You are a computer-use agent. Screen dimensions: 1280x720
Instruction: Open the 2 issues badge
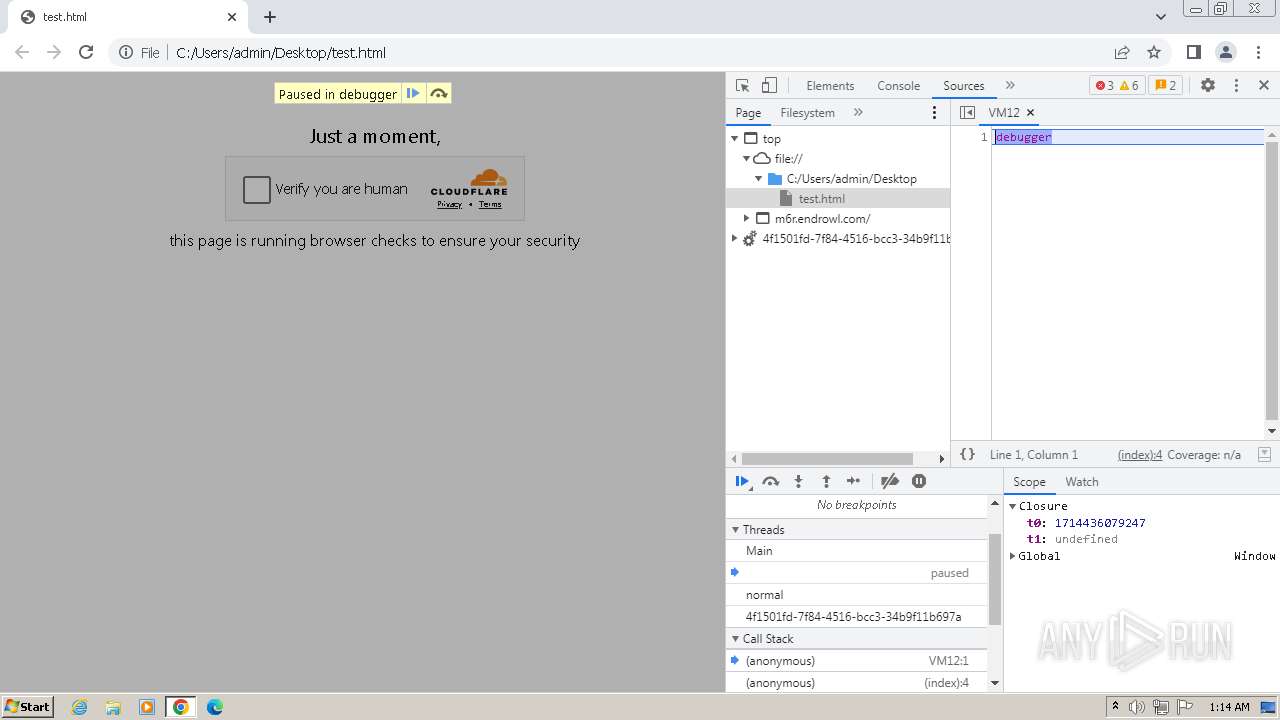(1166, 86)
